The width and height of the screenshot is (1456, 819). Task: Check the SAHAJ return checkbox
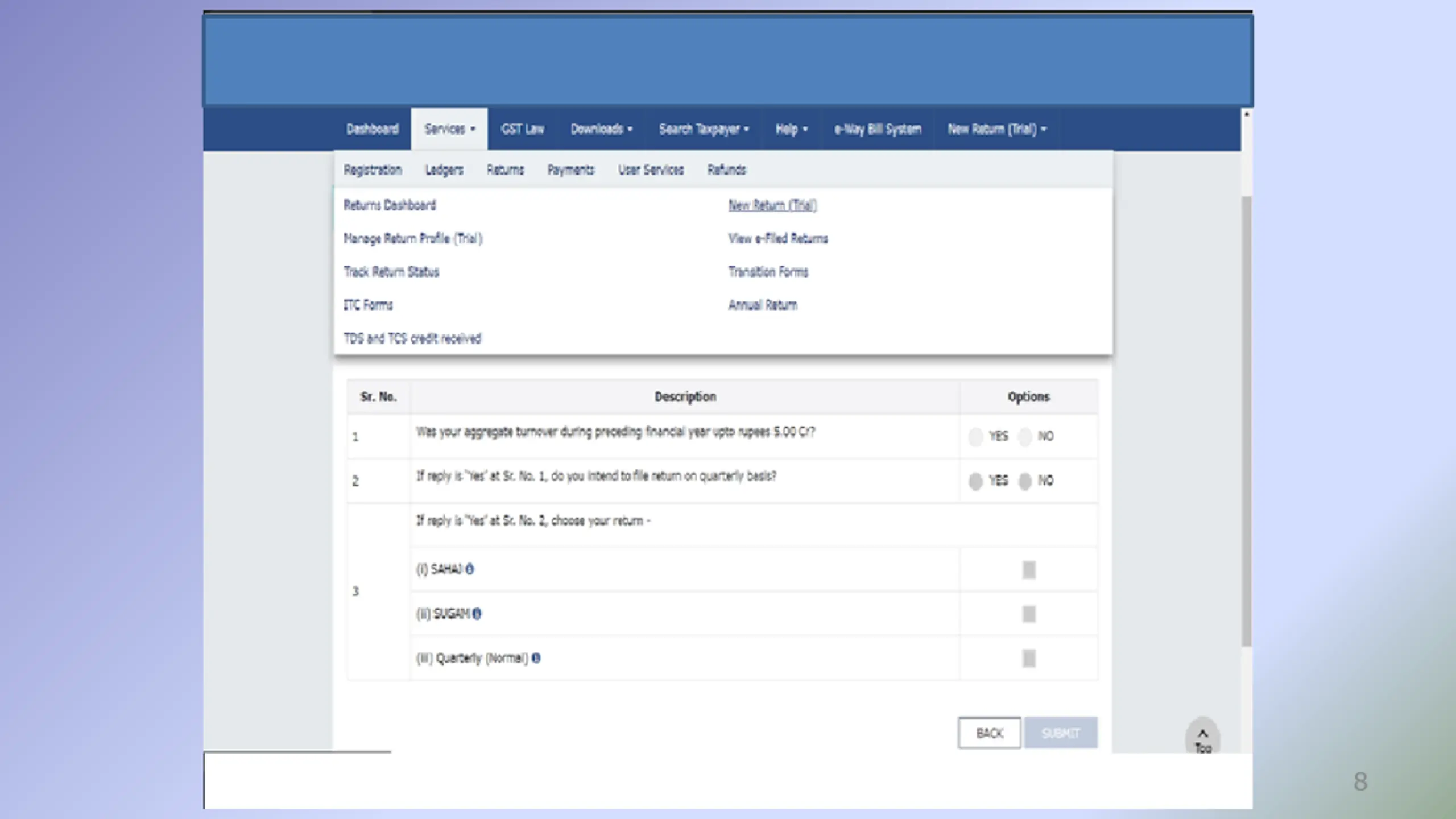(1028, 569)
